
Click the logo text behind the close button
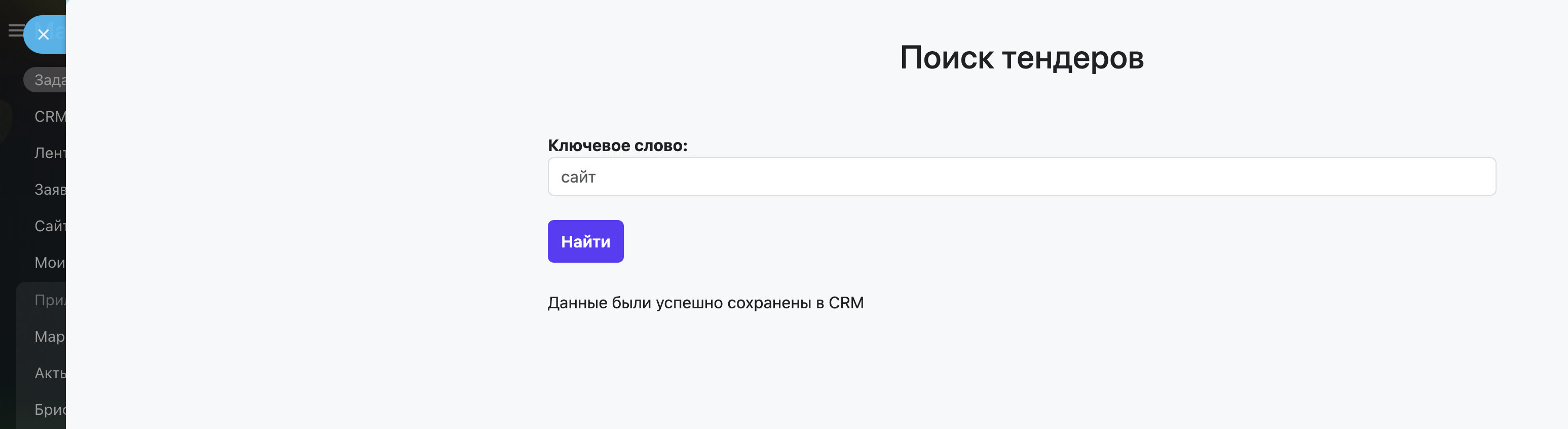point(59,31)
